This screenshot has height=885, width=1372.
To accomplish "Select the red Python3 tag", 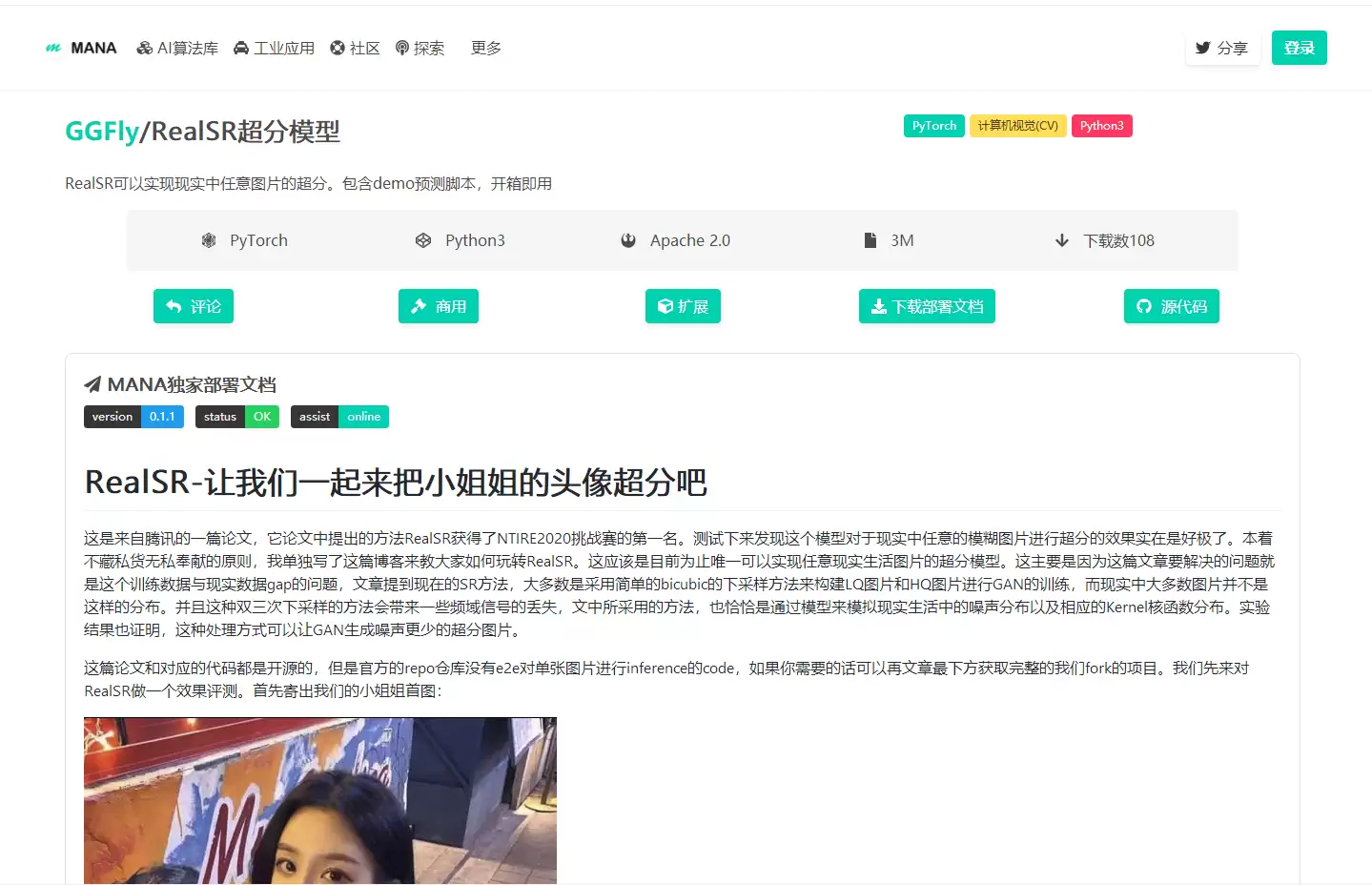I will (1101, 126).
